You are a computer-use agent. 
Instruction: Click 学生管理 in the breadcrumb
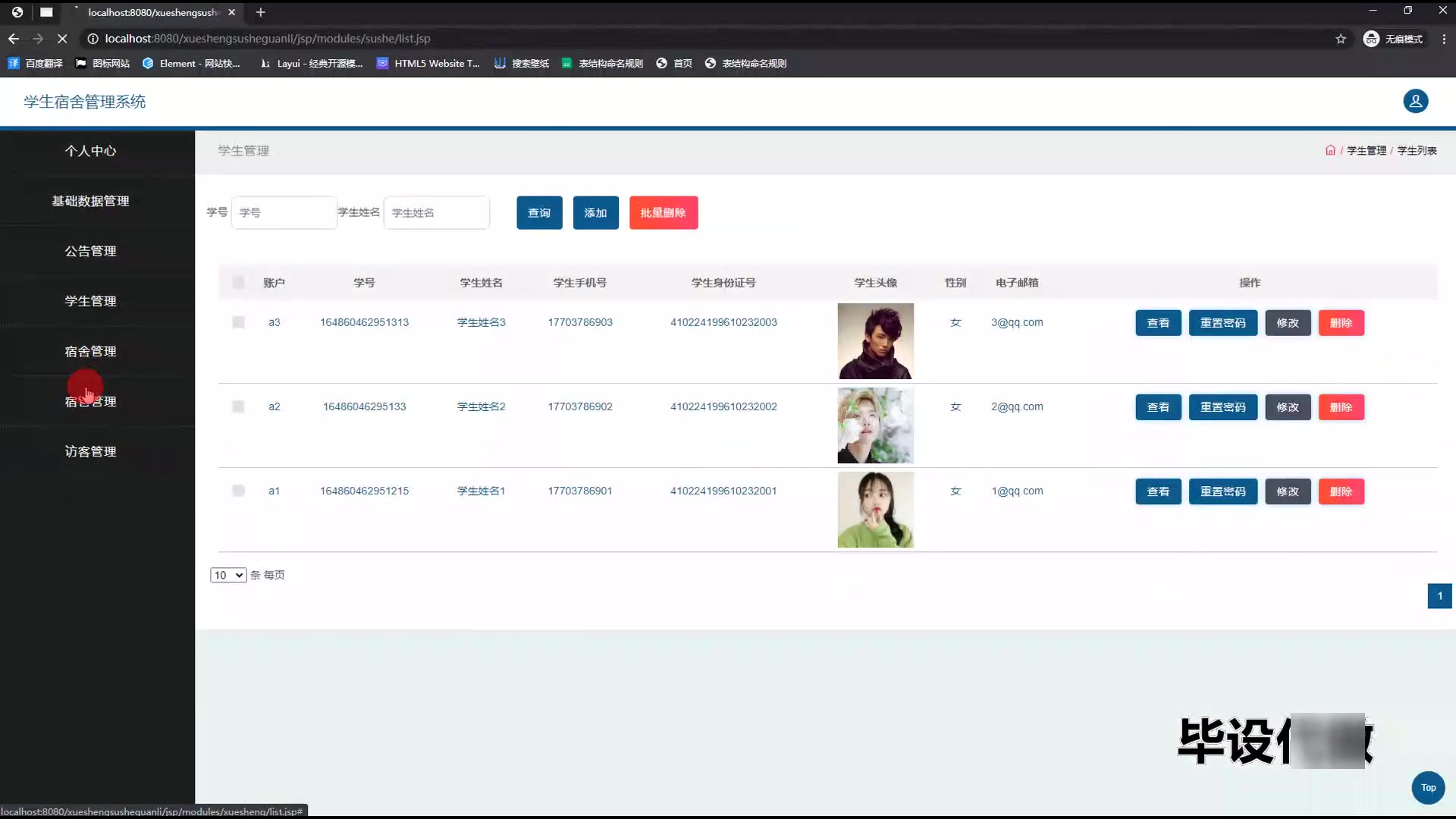point(1366,150)
